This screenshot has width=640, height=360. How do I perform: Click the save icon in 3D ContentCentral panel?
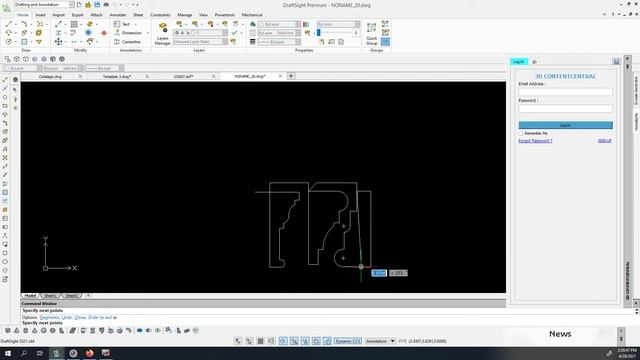616,62
